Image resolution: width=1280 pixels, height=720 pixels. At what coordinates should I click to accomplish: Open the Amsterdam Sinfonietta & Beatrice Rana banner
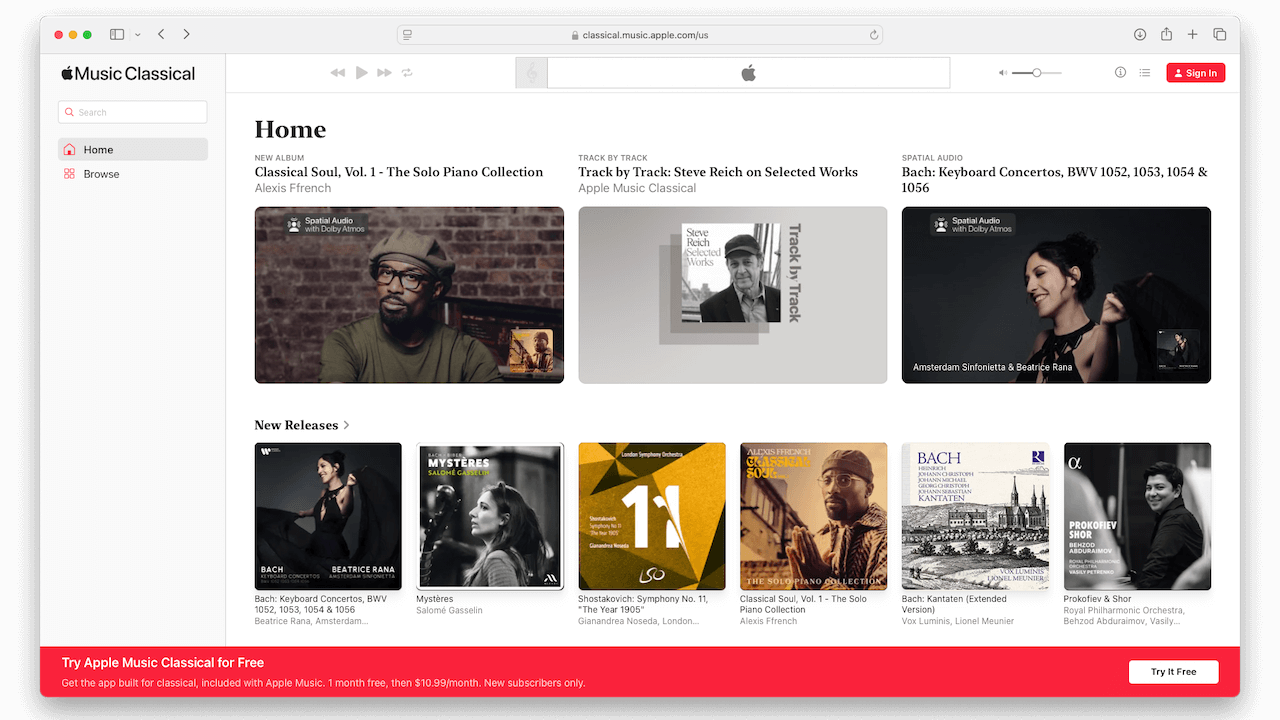tap(1056, 295)
